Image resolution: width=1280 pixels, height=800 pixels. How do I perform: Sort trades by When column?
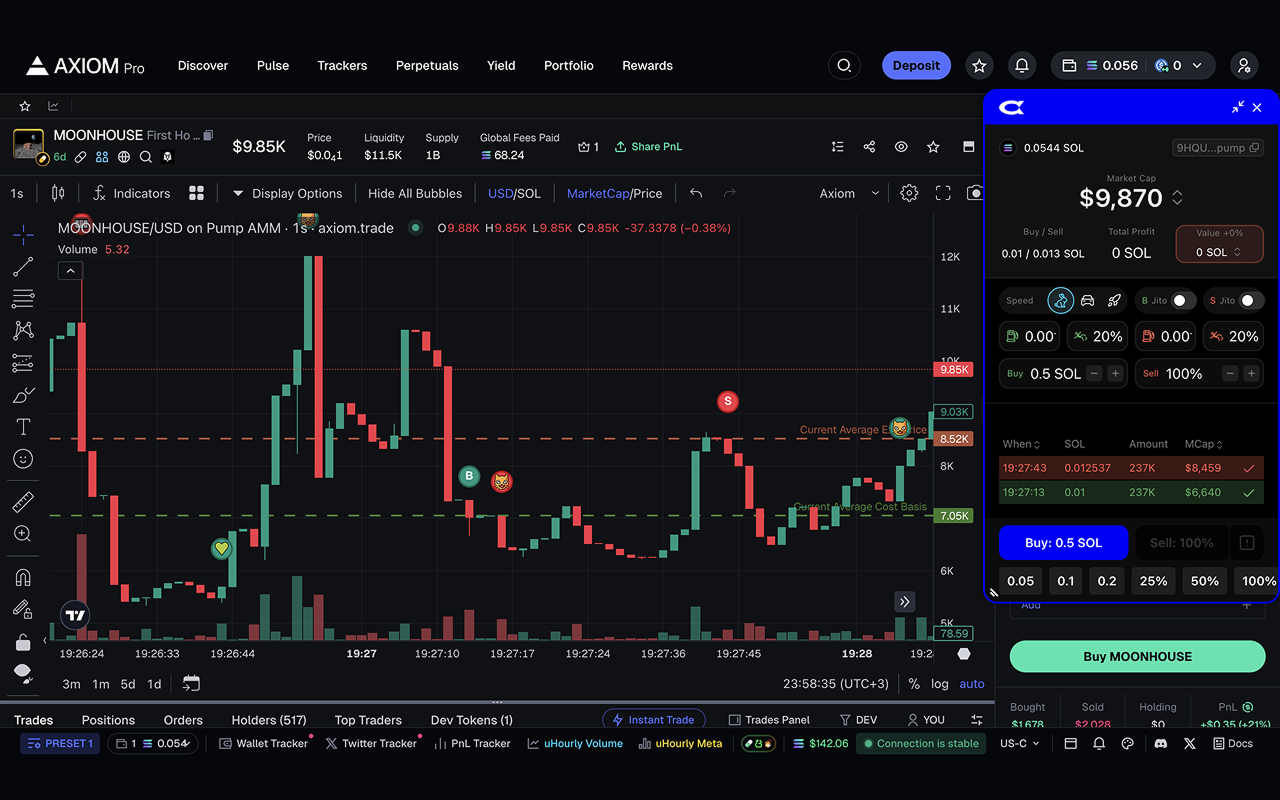point(1021,444)
